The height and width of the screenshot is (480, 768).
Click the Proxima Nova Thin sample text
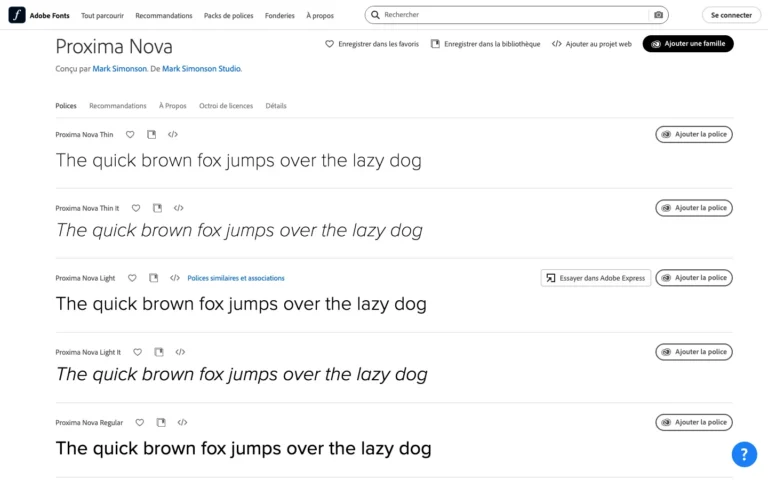coord(239,161)
